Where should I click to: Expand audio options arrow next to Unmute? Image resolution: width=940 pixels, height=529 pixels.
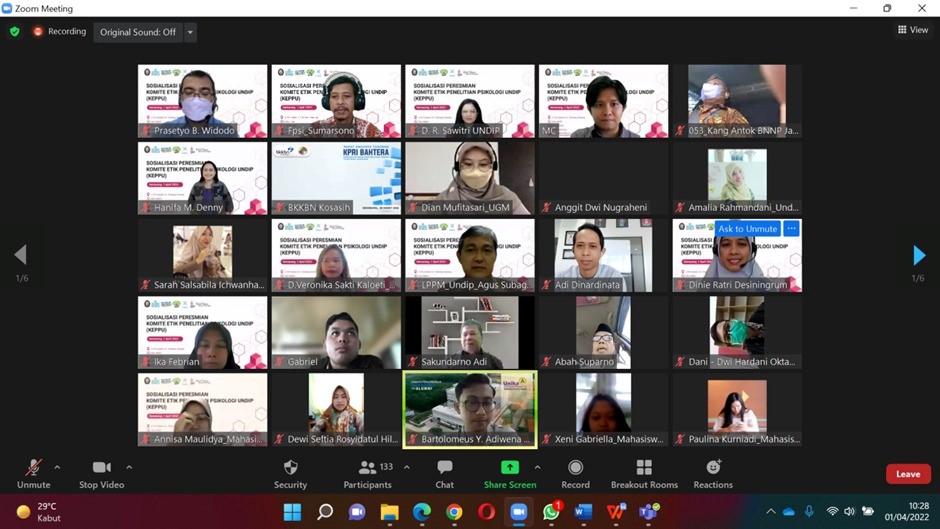point(57,467)
